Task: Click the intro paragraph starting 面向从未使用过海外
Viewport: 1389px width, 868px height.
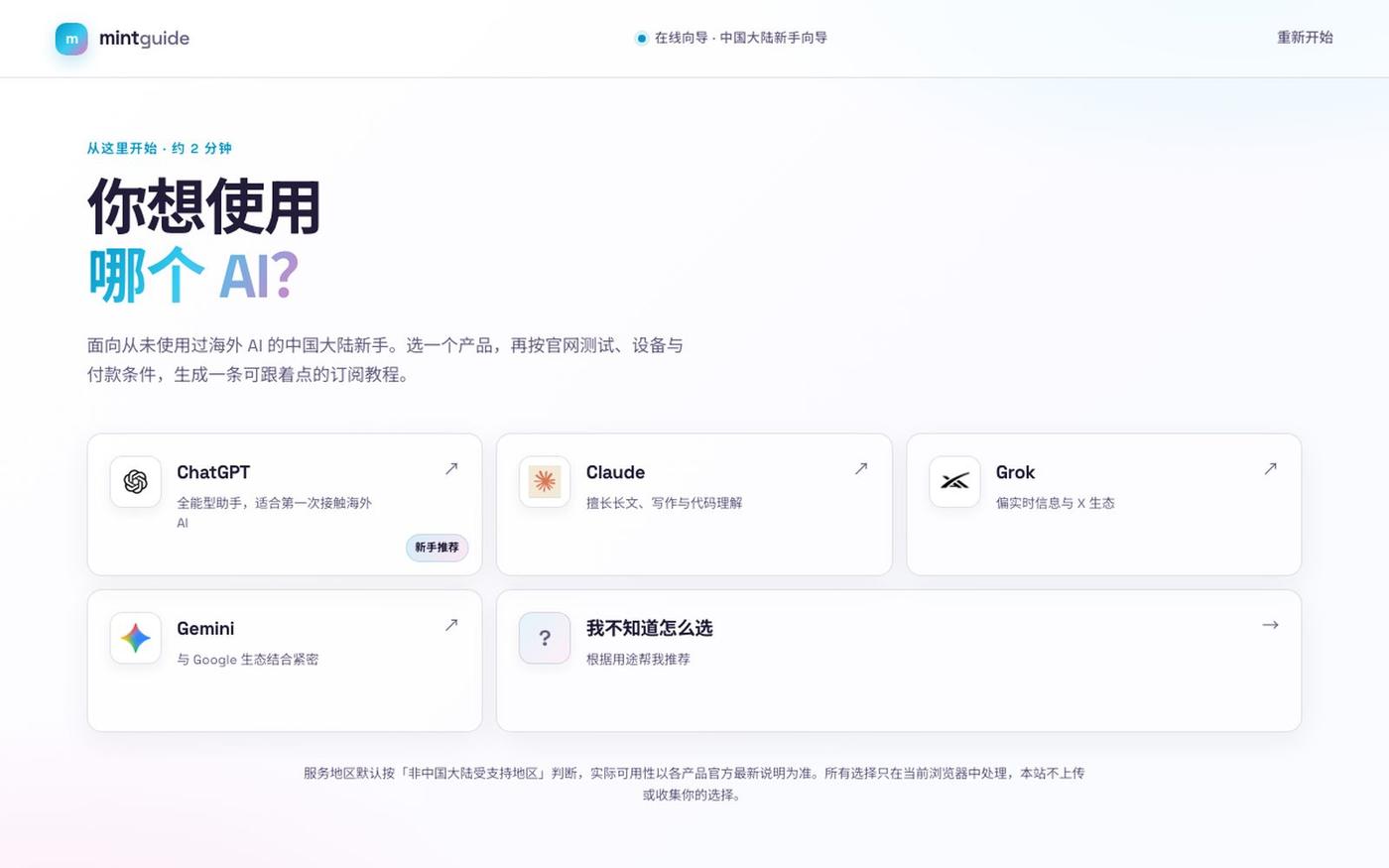Action: [x=385, y=360]
